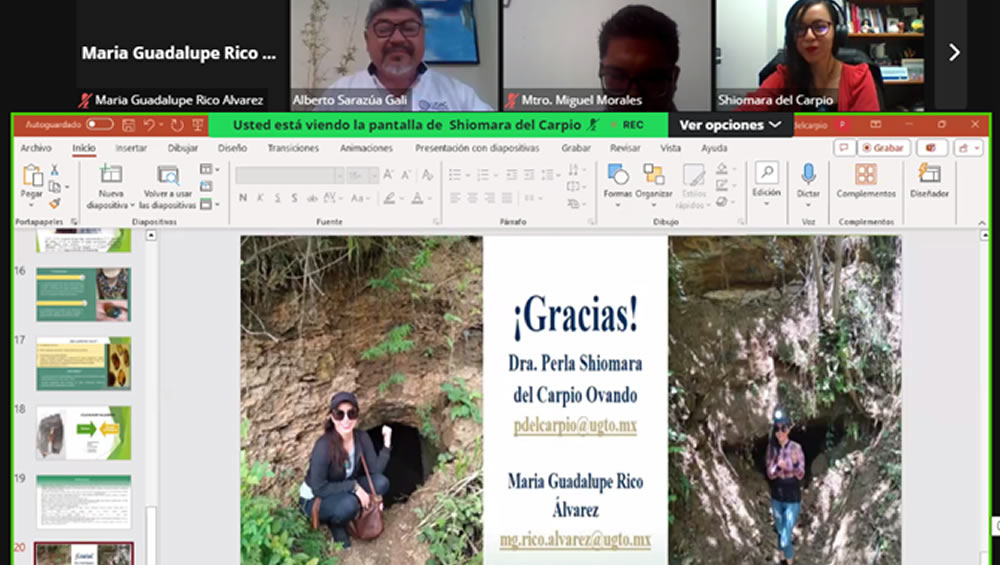
Task: Toggle the numbered list button
Action: (x=483, y=175)
